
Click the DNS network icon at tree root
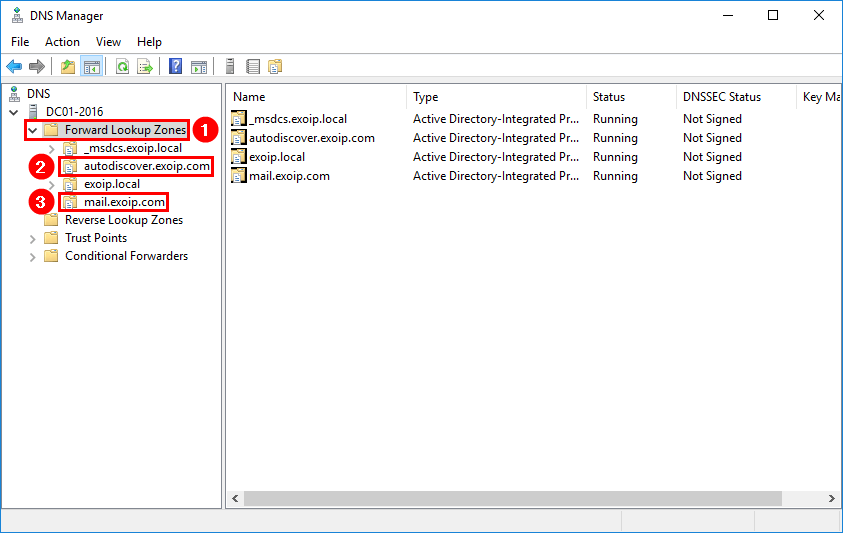click(x=15, y=94)
